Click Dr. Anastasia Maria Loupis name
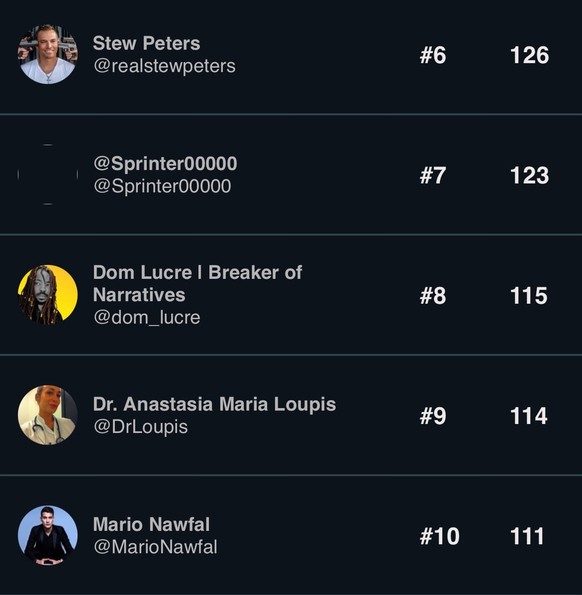 [214, 405]
